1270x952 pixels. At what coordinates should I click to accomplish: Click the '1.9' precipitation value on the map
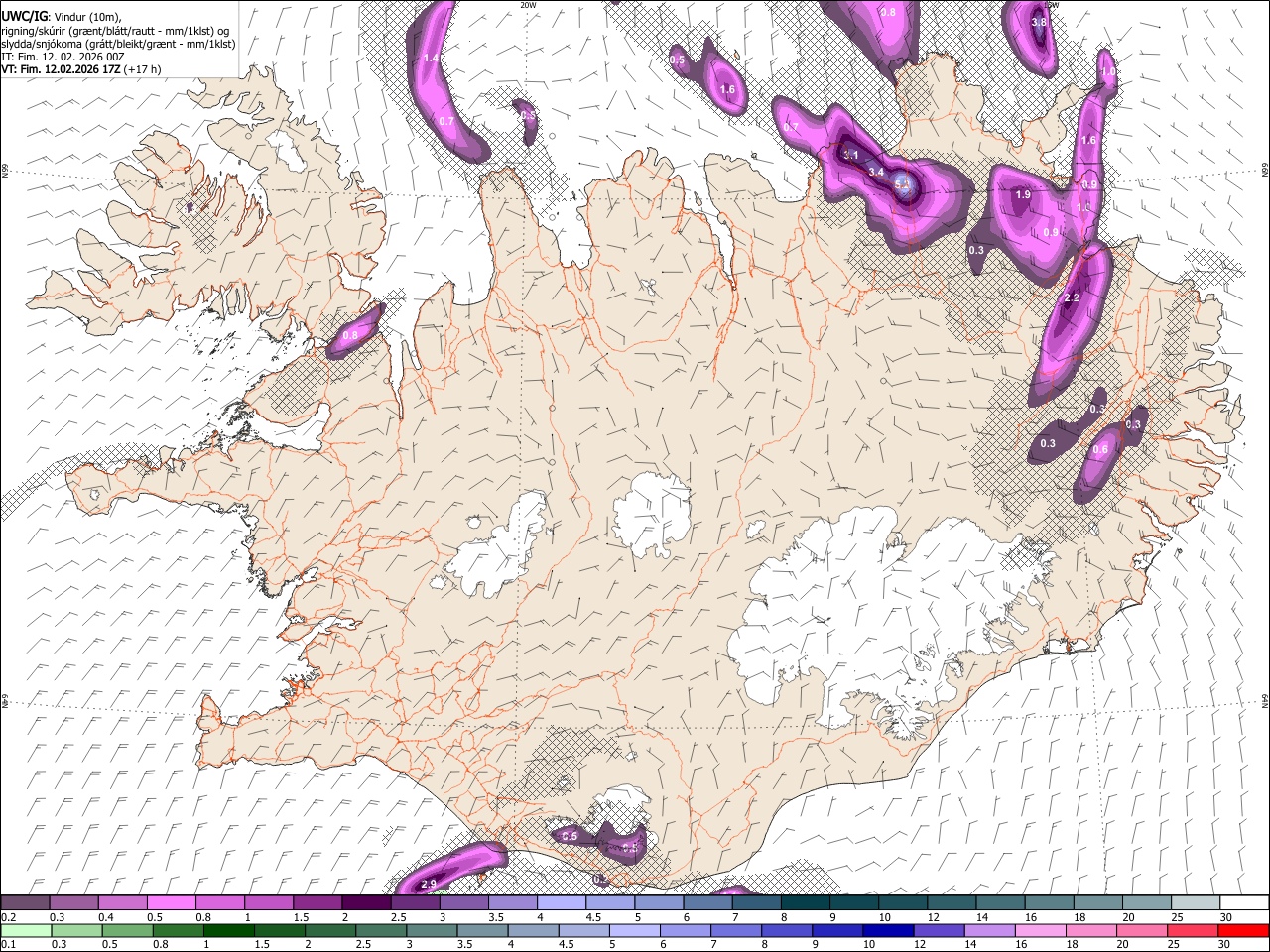pos(1023,195)
